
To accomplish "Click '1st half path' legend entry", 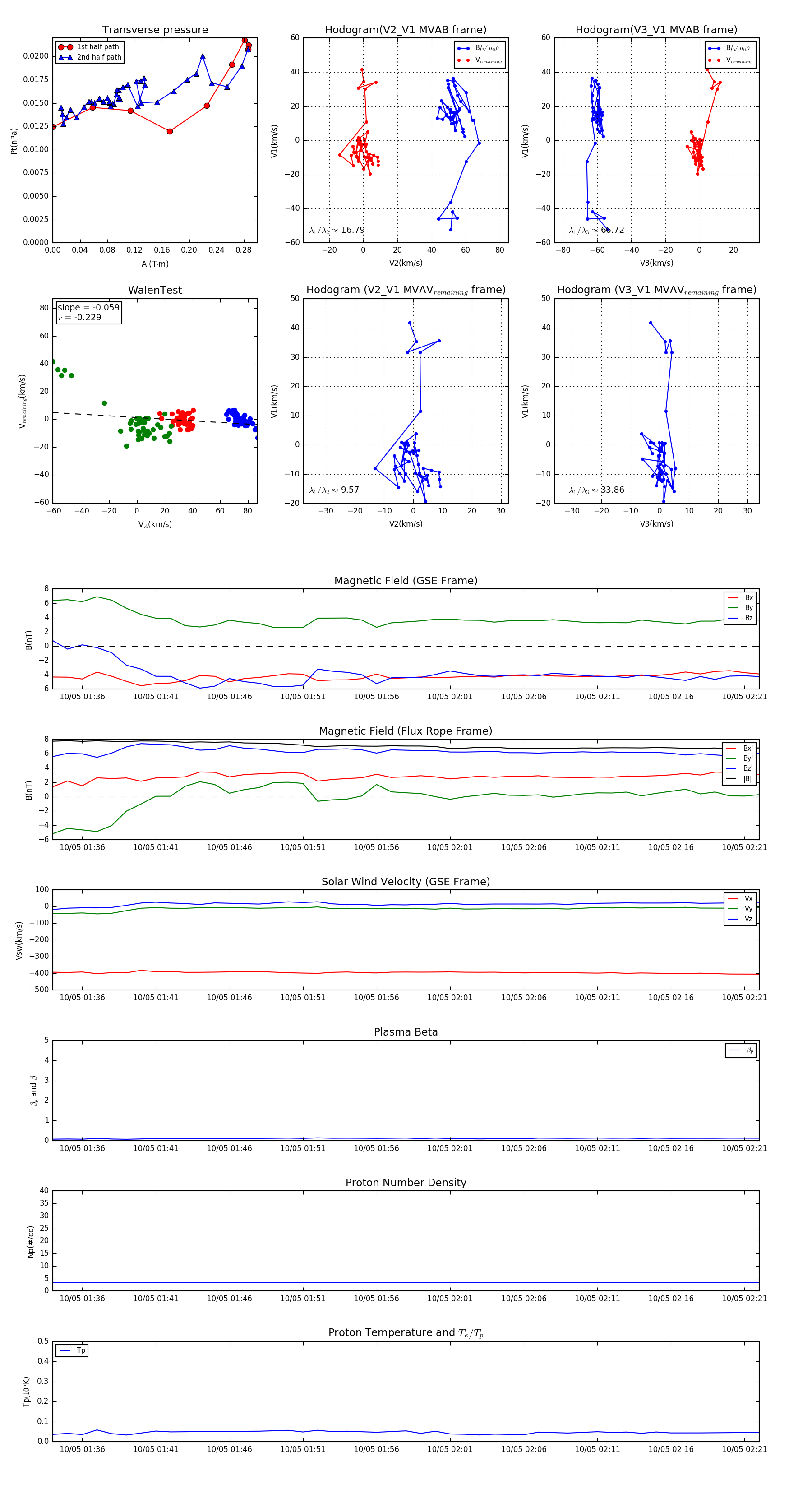I will (89, 47).
